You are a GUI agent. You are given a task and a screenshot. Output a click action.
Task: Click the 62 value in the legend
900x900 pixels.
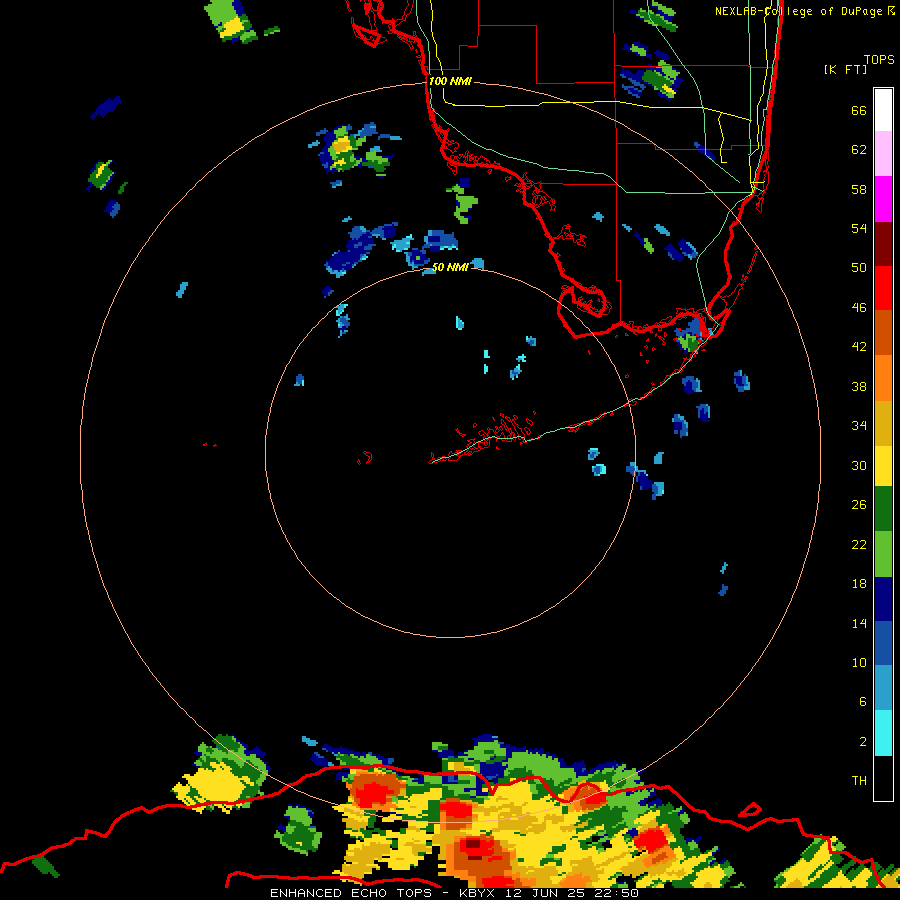click(859, 149)
